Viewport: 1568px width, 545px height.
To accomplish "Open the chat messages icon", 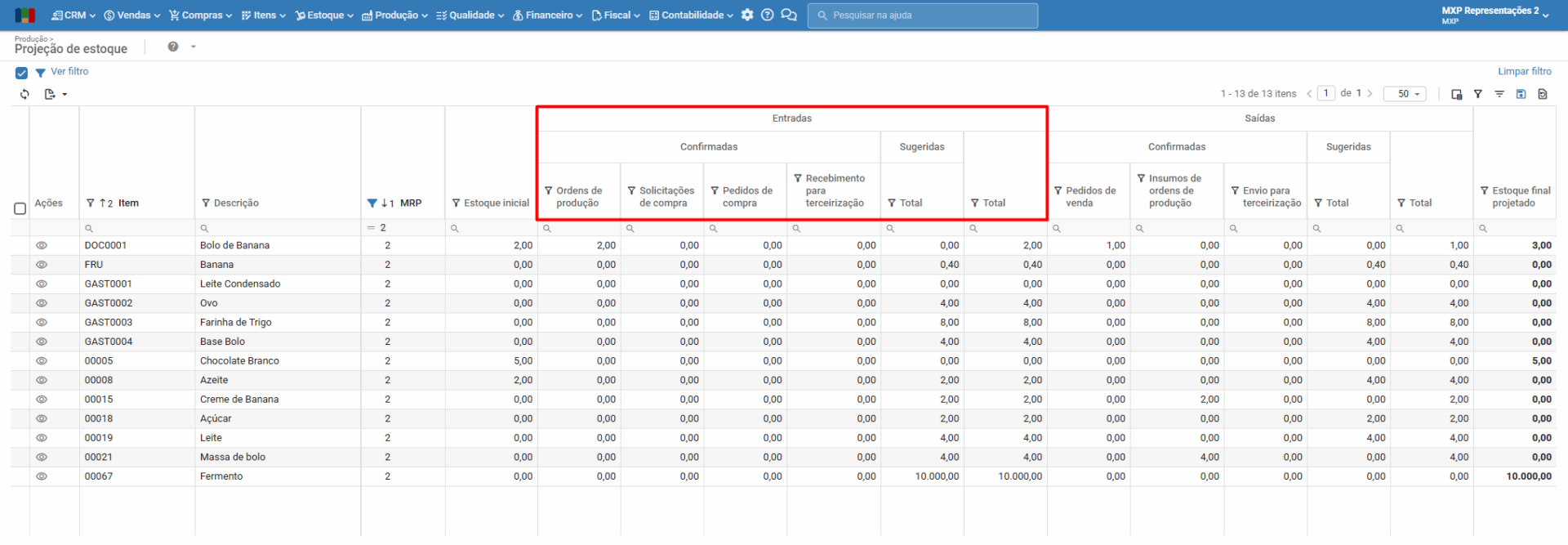I will (789, 15).
